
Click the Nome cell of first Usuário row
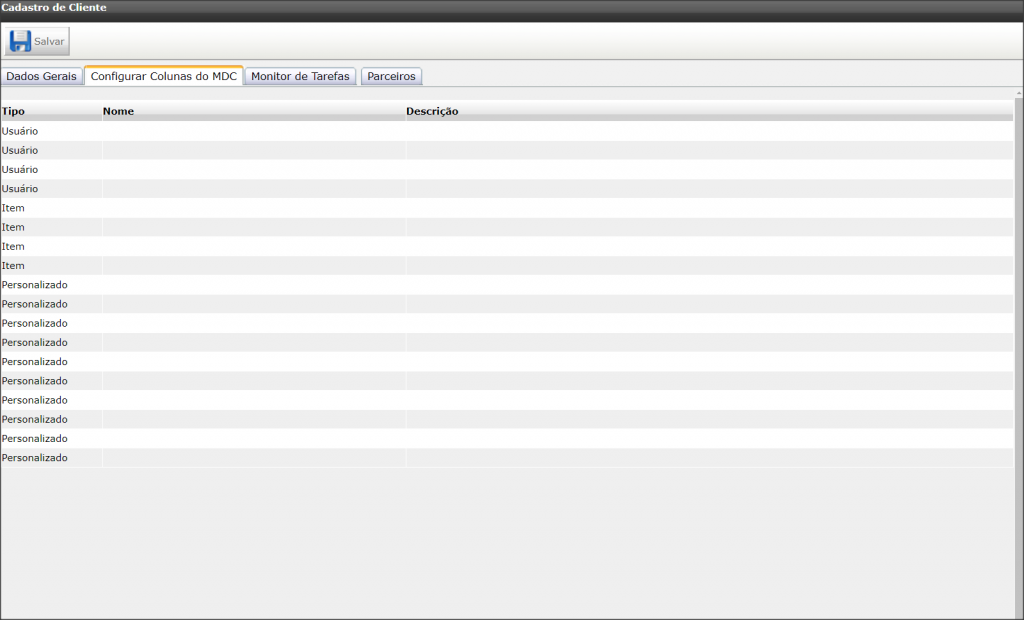[x=253, y=131]
